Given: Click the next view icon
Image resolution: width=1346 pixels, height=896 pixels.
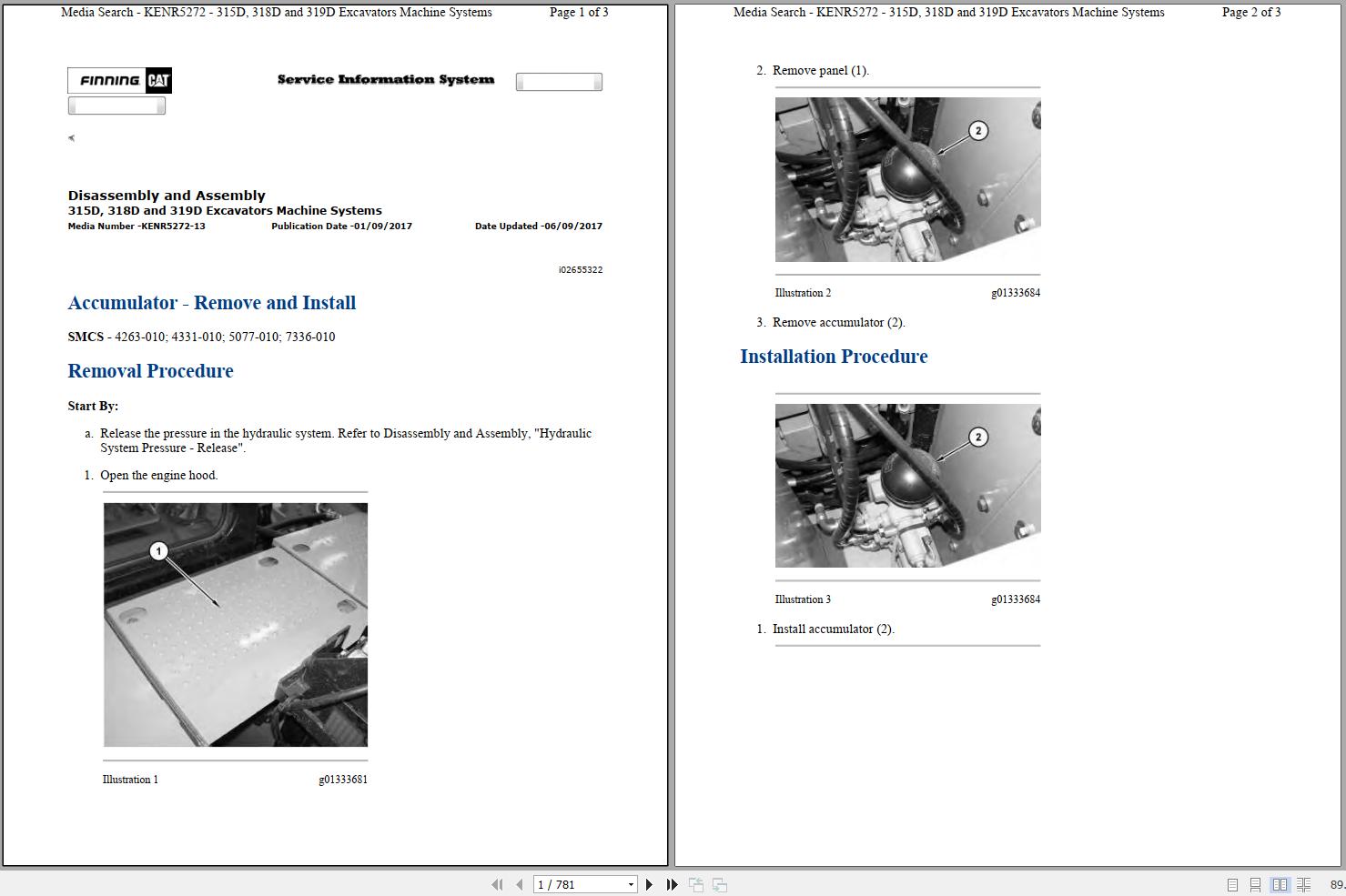Looking at the screenshot, I should coord(719,883).
